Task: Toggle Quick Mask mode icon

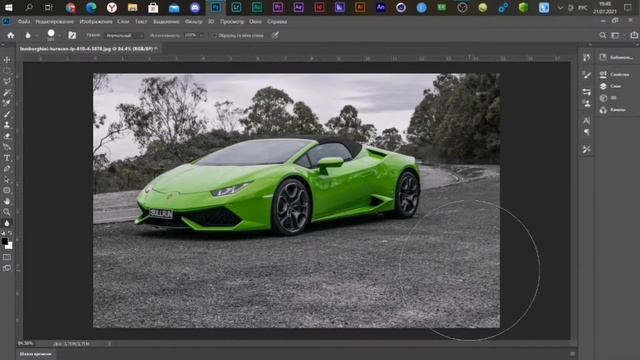Action: click(x=7, y=258)
